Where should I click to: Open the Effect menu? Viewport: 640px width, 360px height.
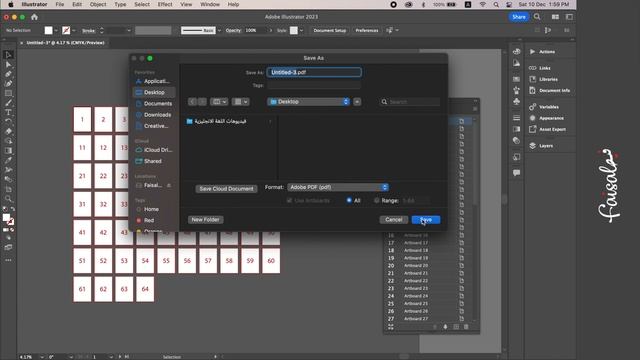165,4
